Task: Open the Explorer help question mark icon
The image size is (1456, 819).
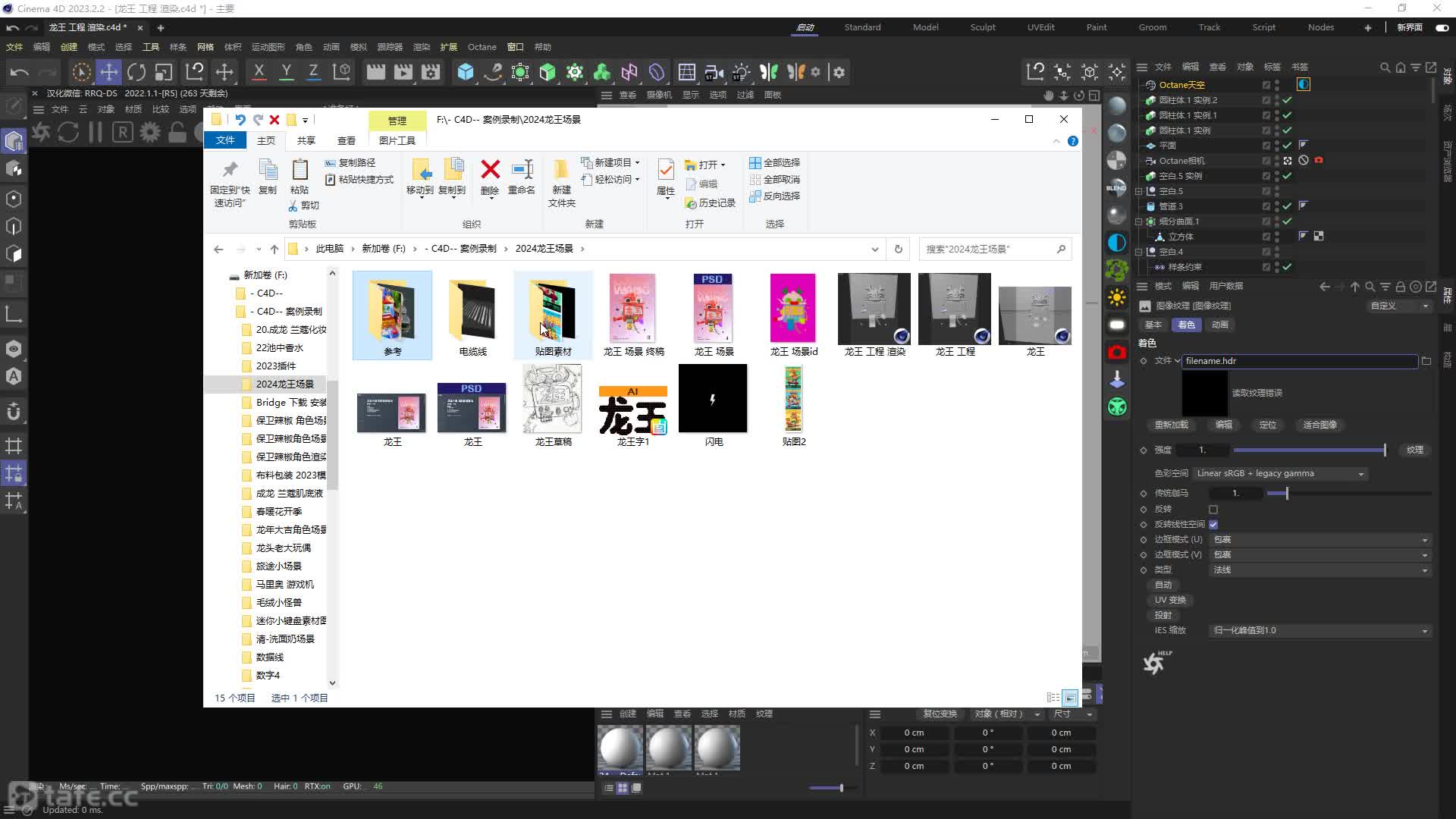Action: [1073, 141]
